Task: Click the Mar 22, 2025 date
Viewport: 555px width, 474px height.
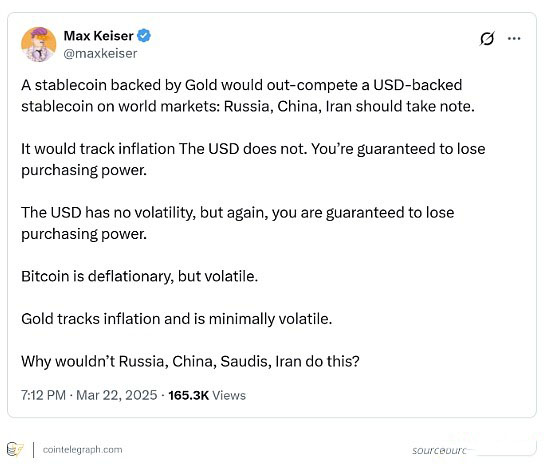Action: click(x=117, y=395)
